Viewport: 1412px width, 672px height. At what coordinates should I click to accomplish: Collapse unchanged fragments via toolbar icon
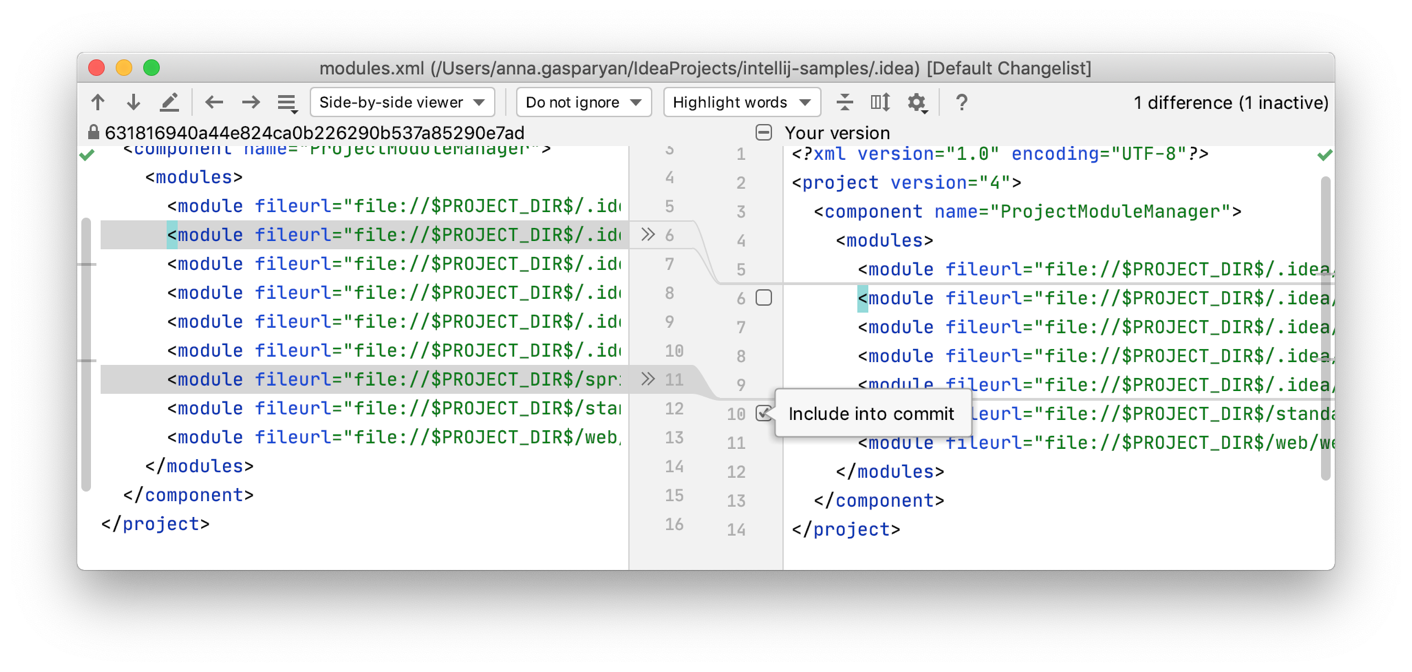click(844, 102)
